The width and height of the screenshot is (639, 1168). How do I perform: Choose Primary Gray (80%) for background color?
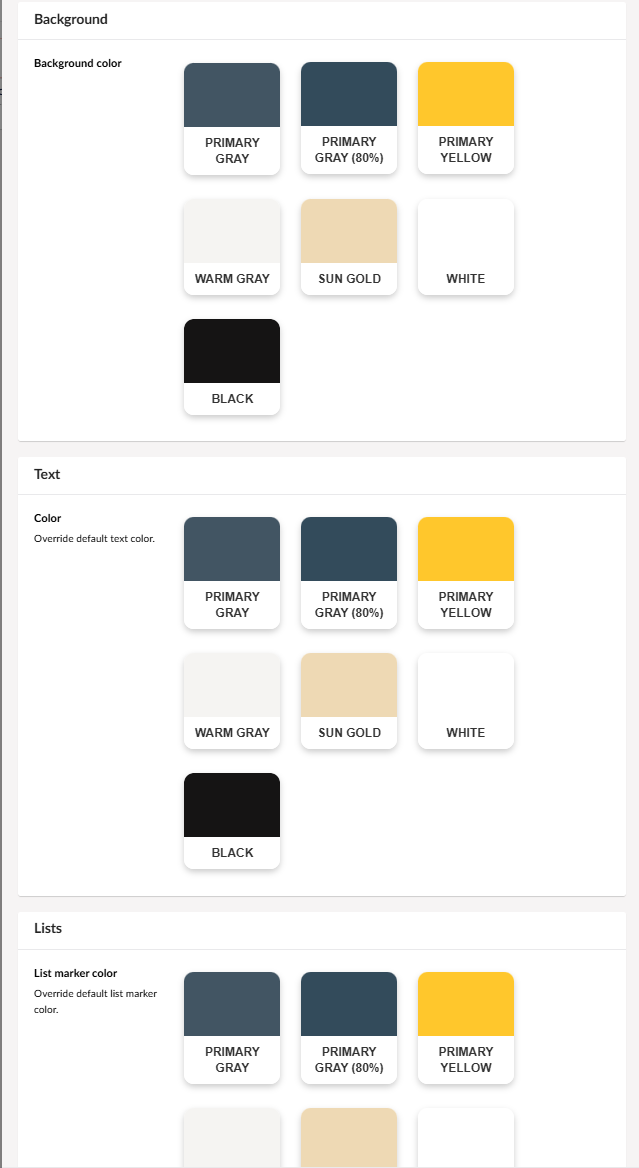click(349, 118)
